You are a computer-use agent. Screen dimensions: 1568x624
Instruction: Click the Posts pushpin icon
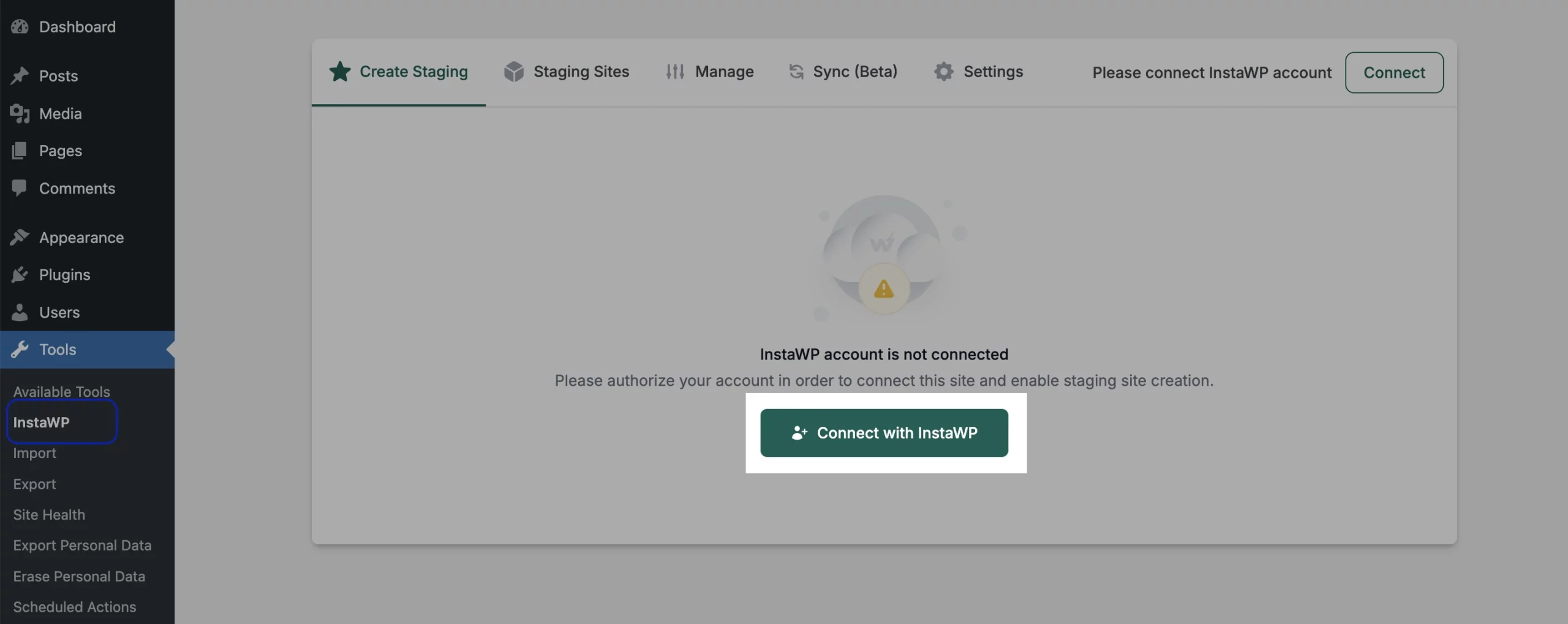point(20,75)
